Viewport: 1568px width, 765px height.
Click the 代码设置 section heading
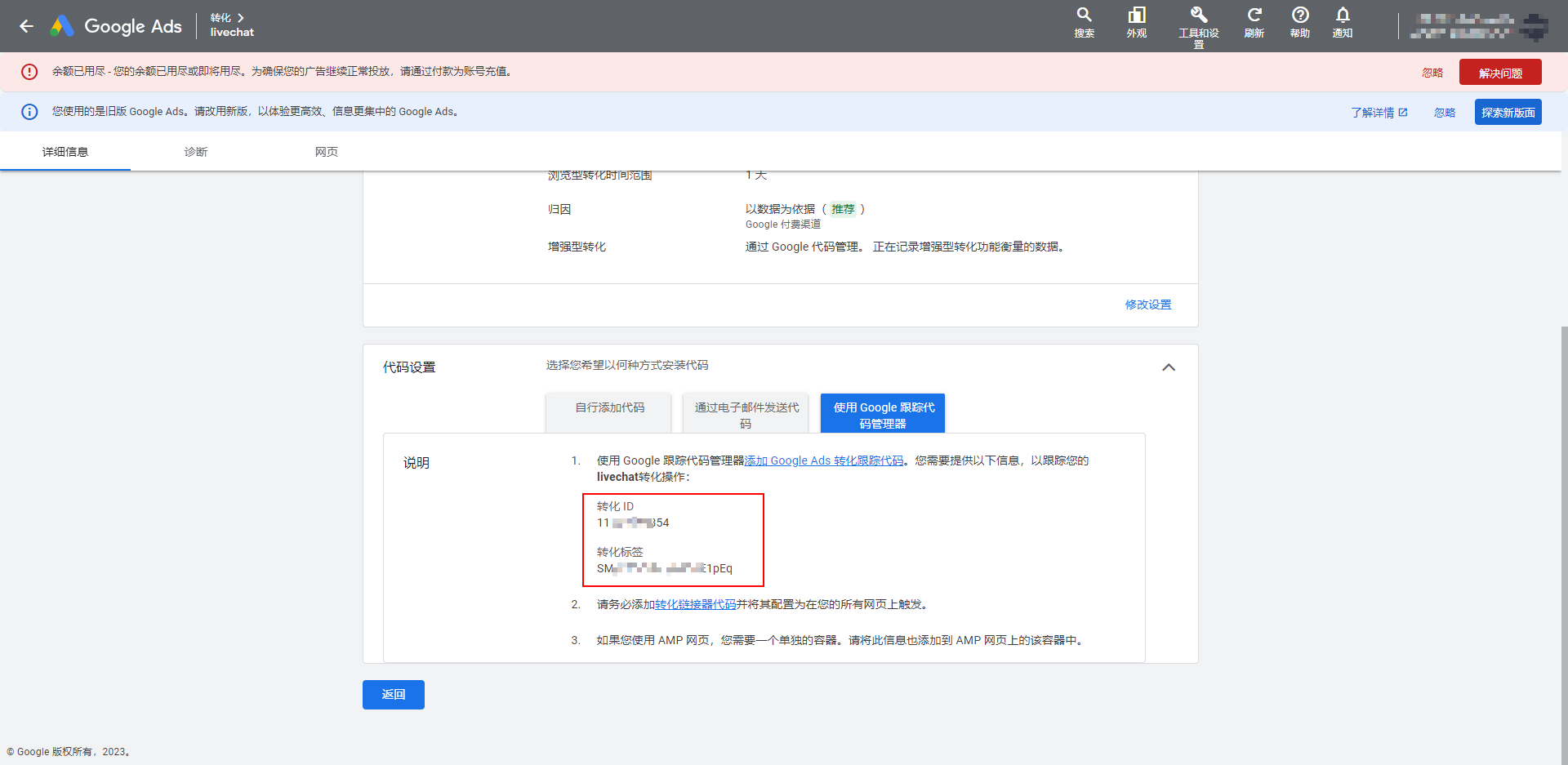pos(409,367)
